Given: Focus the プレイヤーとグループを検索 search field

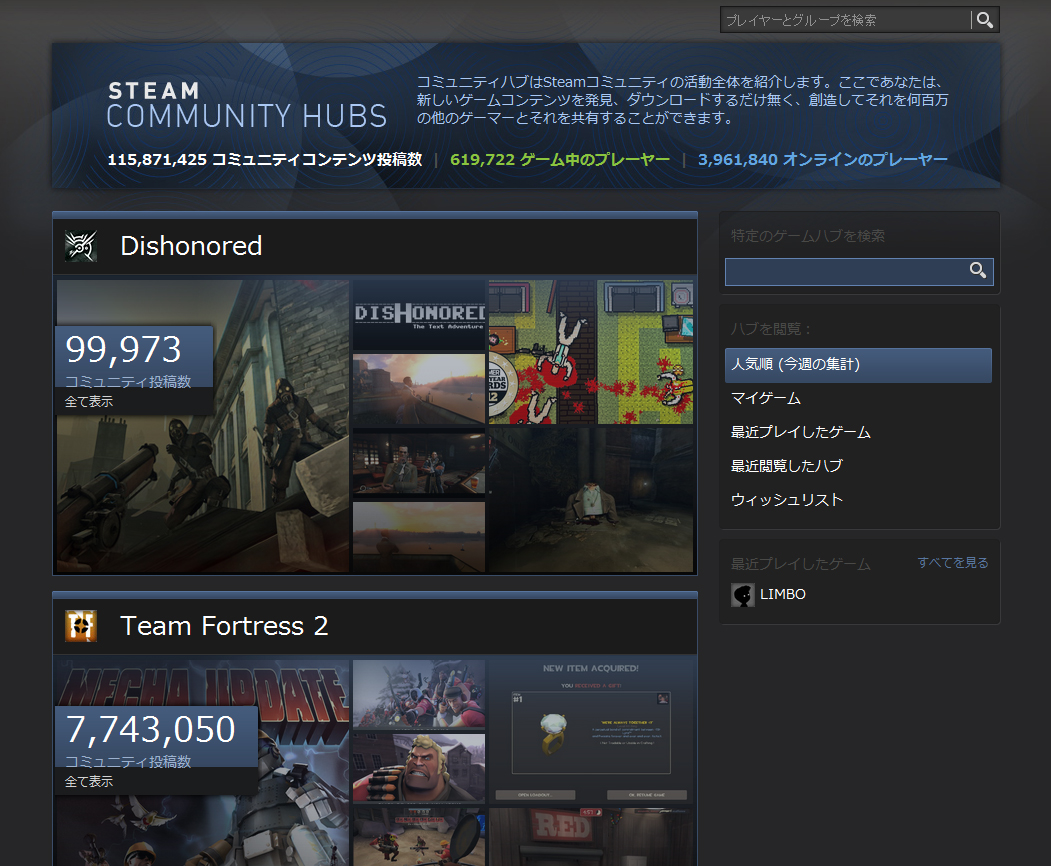Looking at the screenshot, I should coord(845,20).
